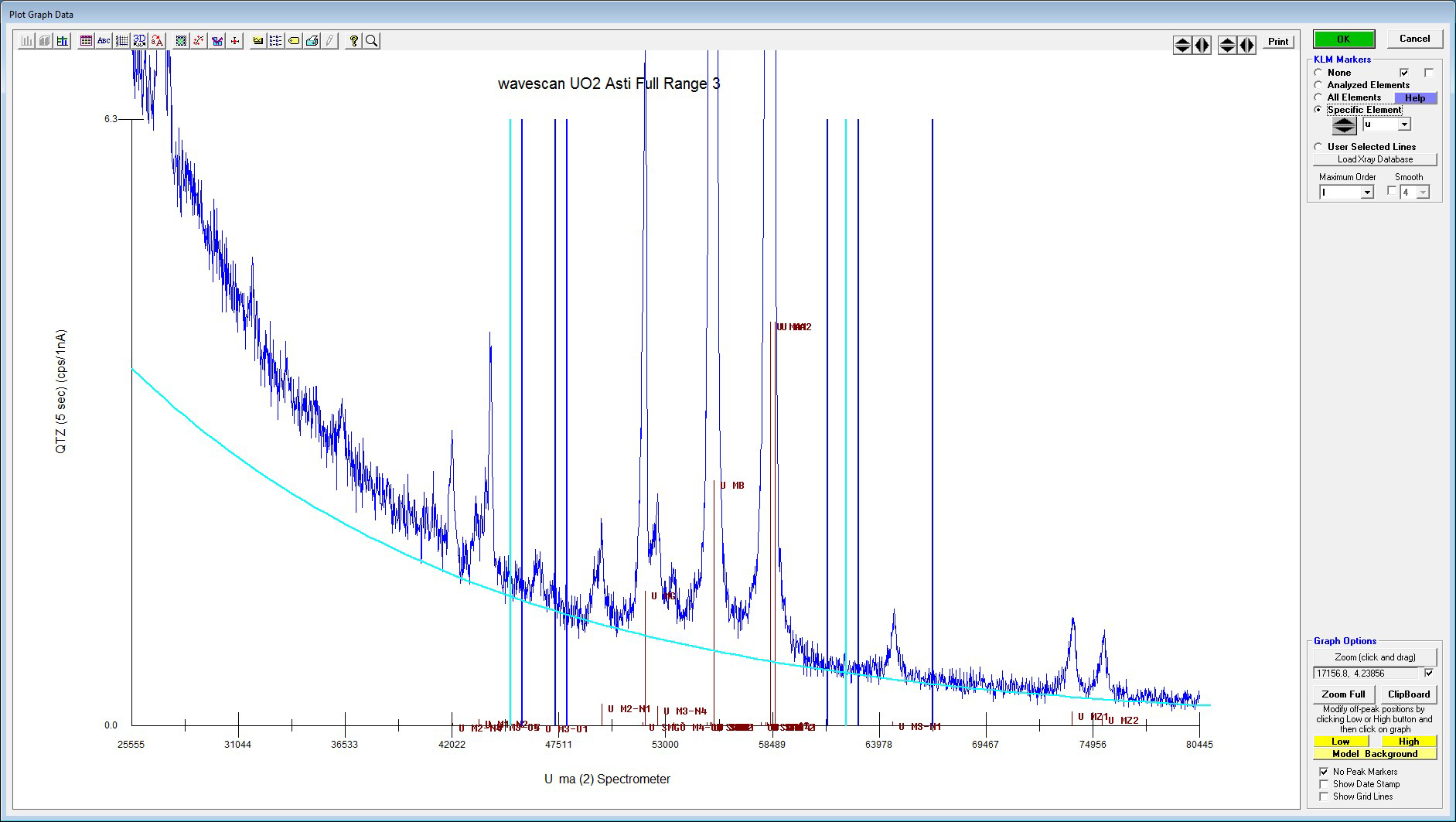Select the User Selected Lines radio option
1456x822 pixels.
[x=1318, y=147]
